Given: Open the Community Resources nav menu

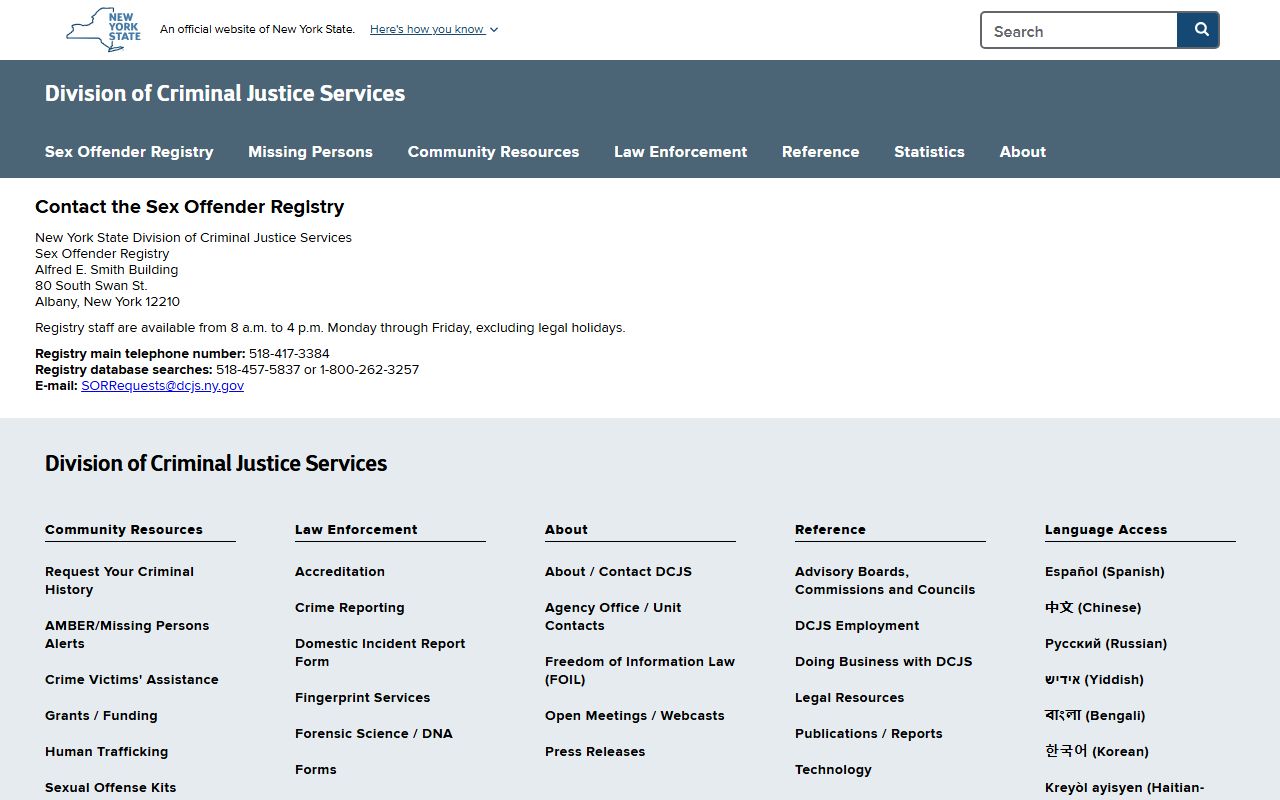Looking at the screenshot, I should tap(493, 152).
